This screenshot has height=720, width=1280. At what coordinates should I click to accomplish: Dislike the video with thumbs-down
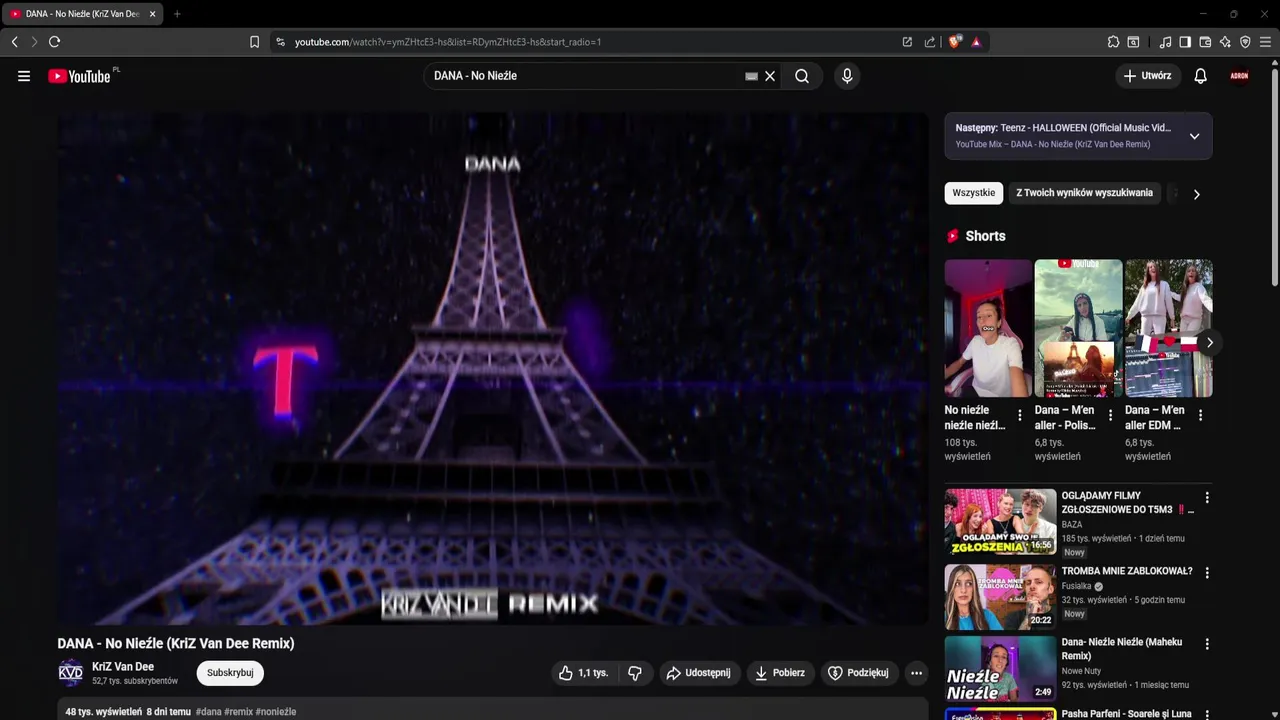coord(635,673)
